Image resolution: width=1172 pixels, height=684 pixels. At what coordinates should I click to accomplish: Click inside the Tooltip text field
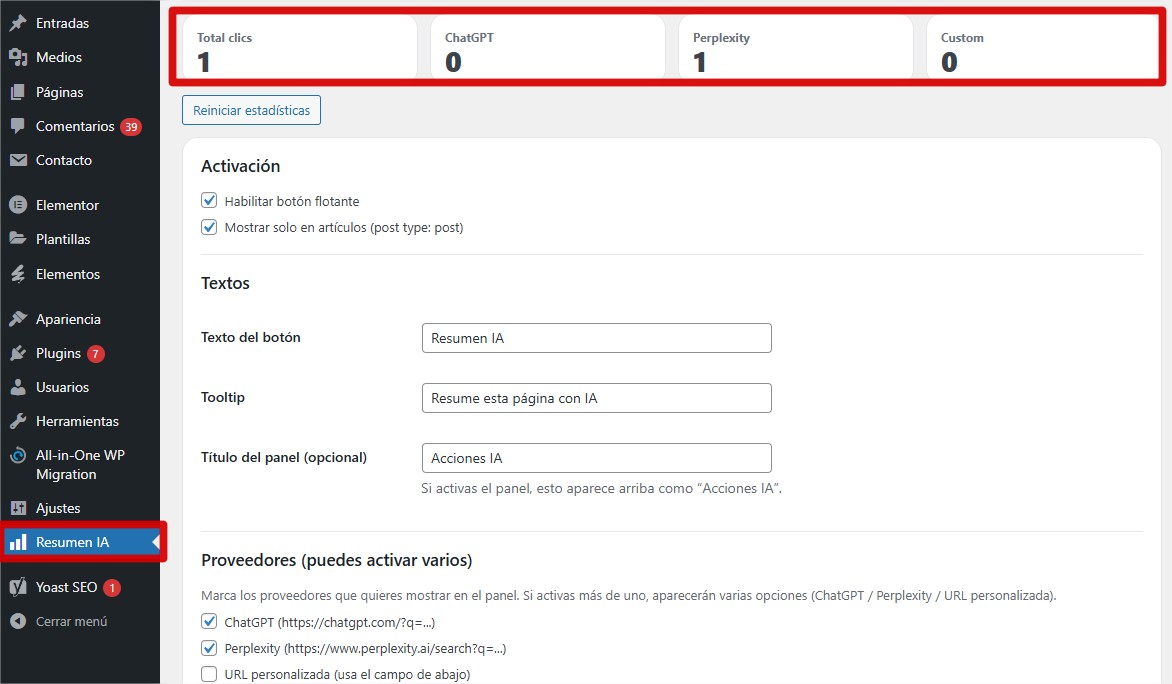click(596, 398)
